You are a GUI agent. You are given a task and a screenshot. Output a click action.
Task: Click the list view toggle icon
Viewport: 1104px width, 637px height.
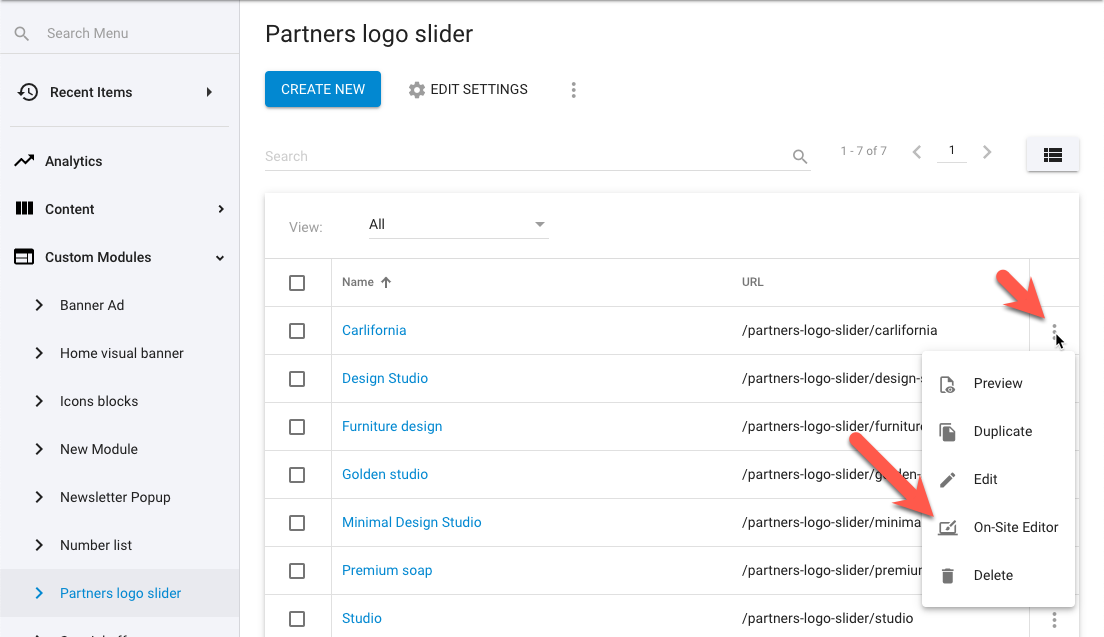tap(1051, 155)
